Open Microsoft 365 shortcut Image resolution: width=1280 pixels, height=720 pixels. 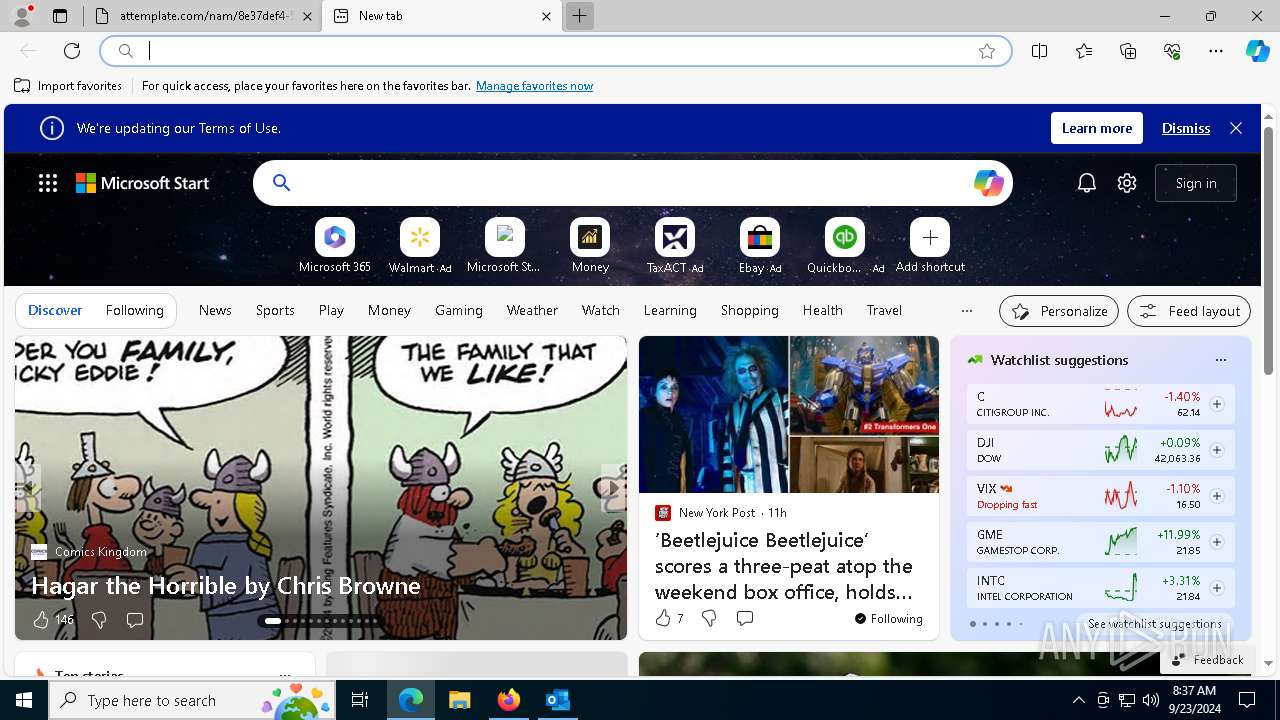[335, 246]
